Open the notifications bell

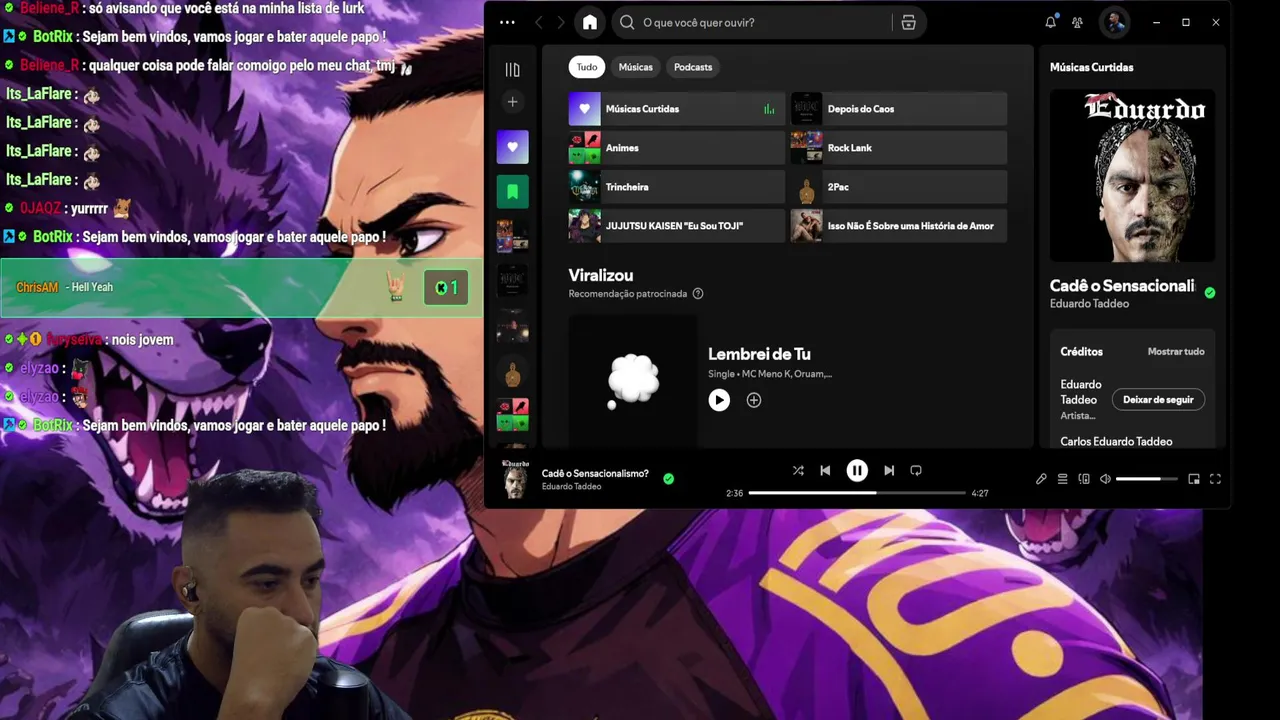pos(1050,22)
